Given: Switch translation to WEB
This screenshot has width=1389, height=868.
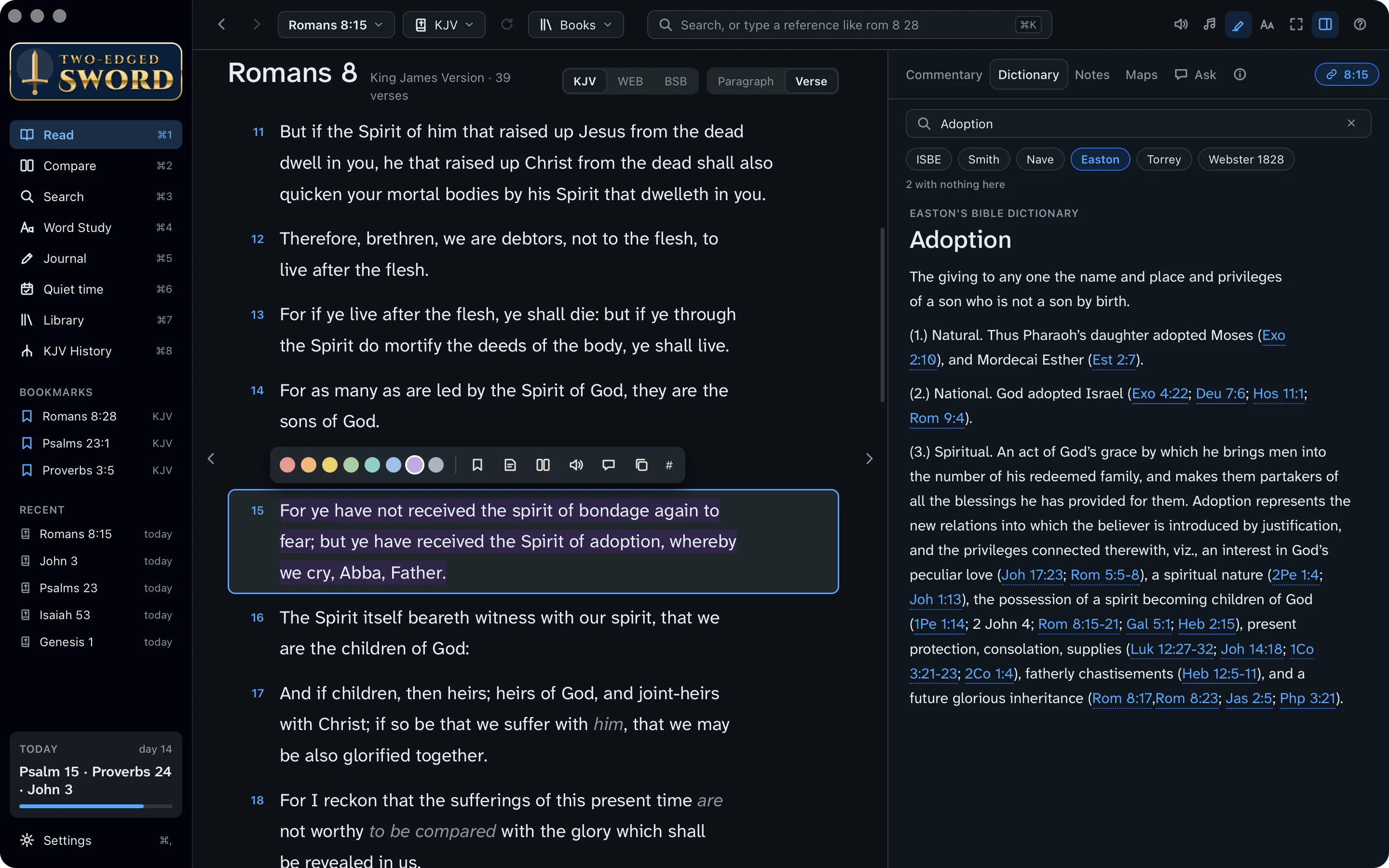Looking at the screenshot, I should point(630,81).
